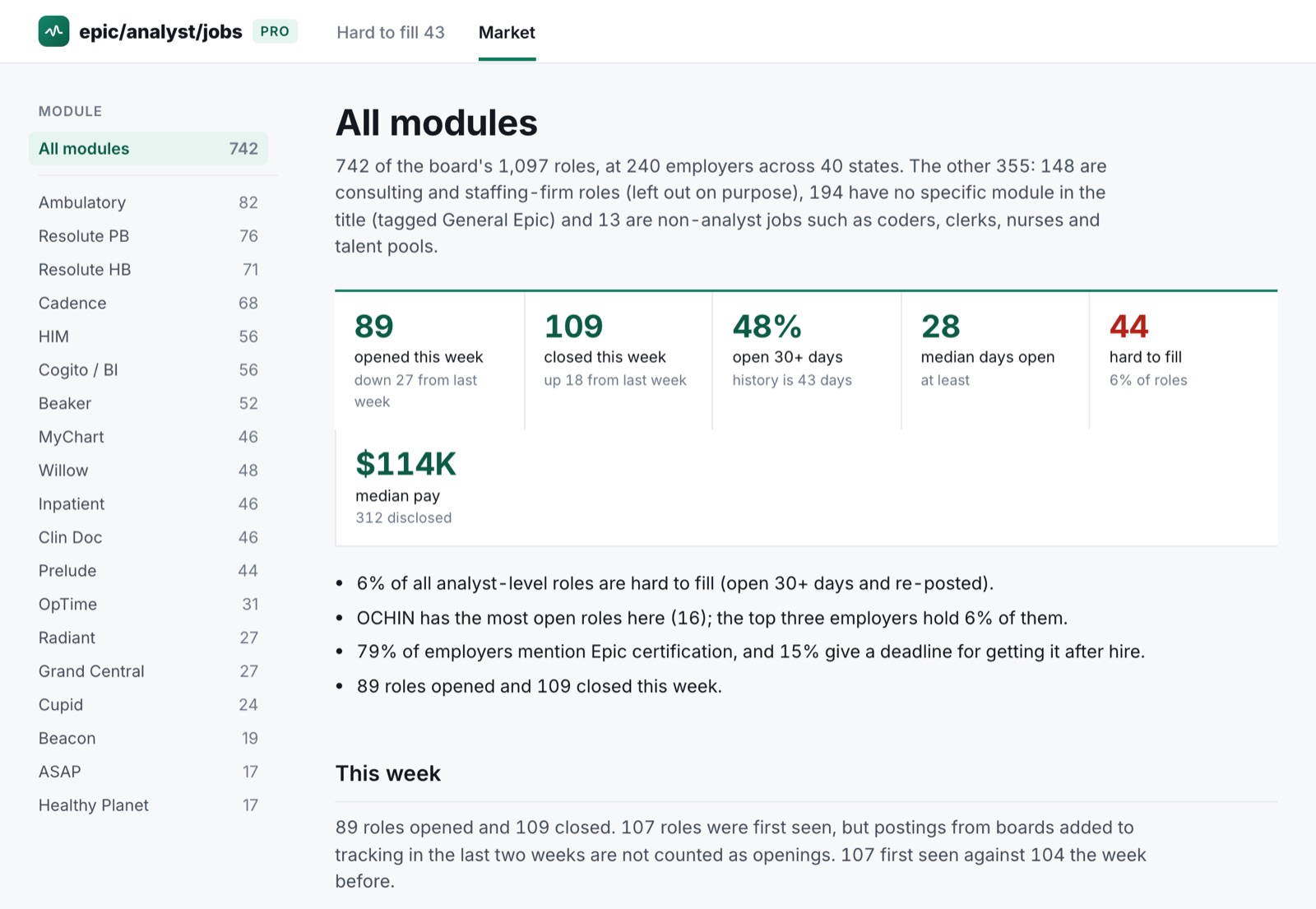Click the OCHIN most open roles bullet
The height and width of the screenshot is (909, 1316).
click(712, 618)
